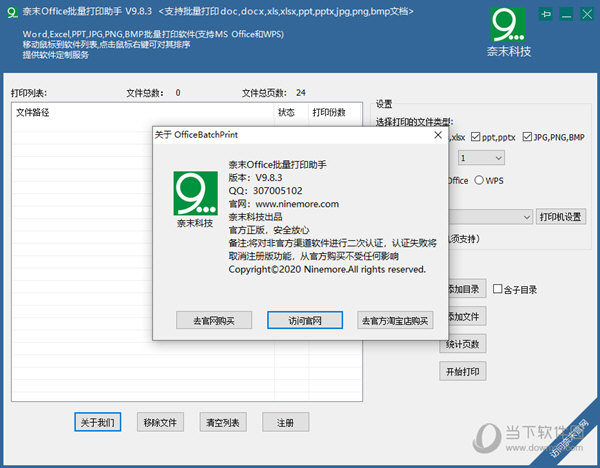The image size is (600, 468).
Task: Expand the printer selection dropdown
Action: tap(527, 217)
